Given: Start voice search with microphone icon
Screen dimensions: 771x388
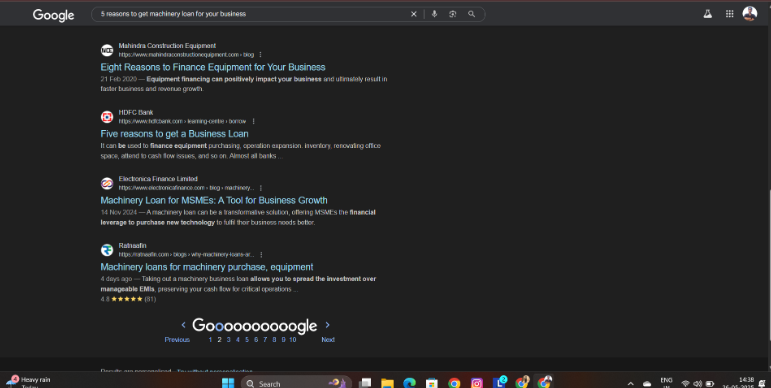Looking at the screenshot, I should click(434, 14).
